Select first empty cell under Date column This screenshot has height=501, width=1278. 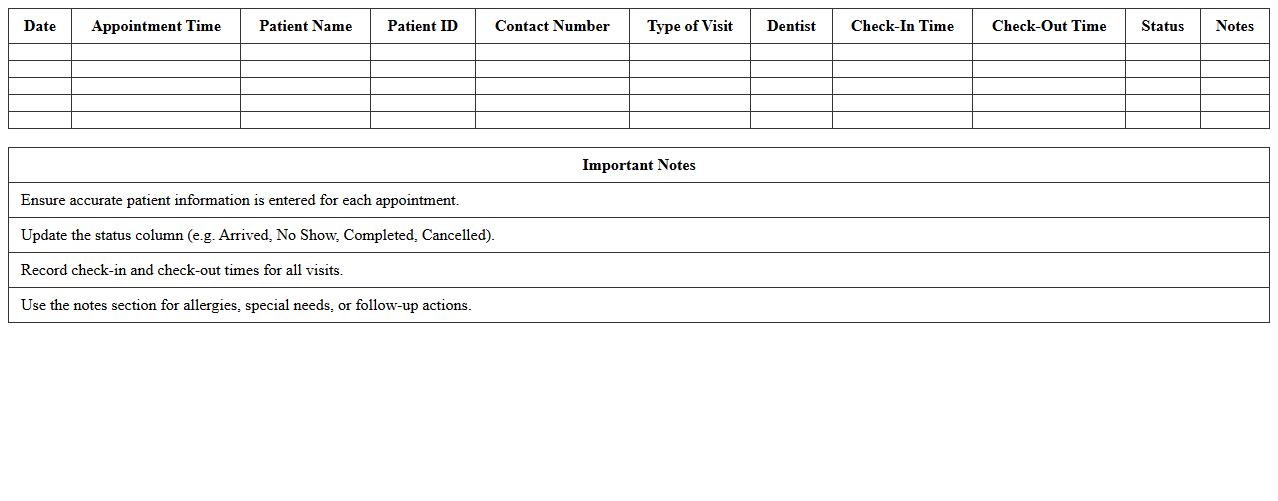pos(40,52)
